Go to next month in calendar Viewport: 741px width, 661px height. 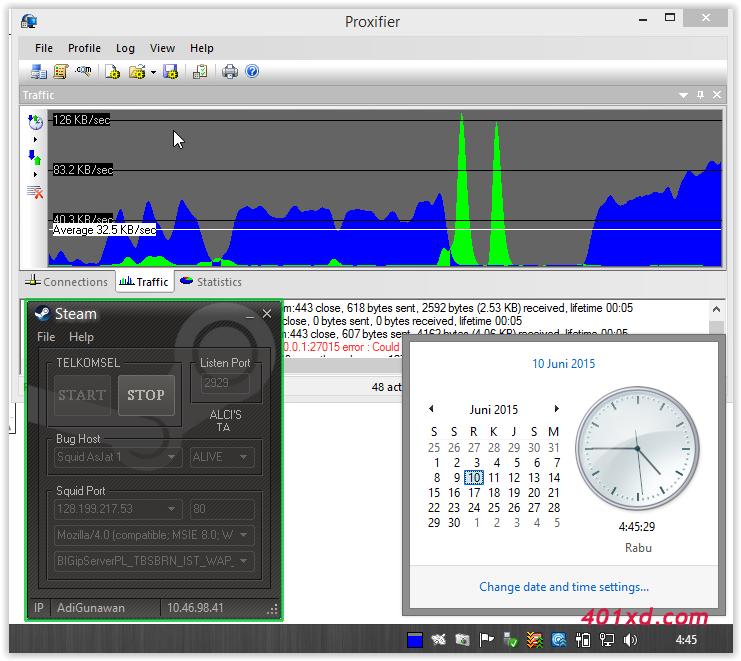[x=557, y=409]
